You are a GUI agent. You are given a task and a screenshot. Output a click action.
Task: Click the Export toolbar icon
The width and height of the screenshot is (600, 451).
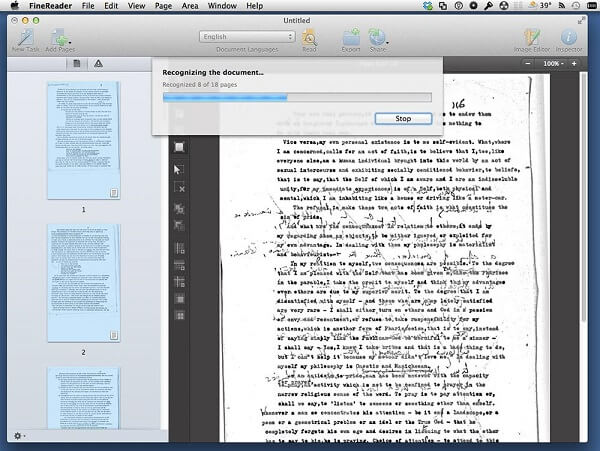pyautogui.click(x=351, y=38)
